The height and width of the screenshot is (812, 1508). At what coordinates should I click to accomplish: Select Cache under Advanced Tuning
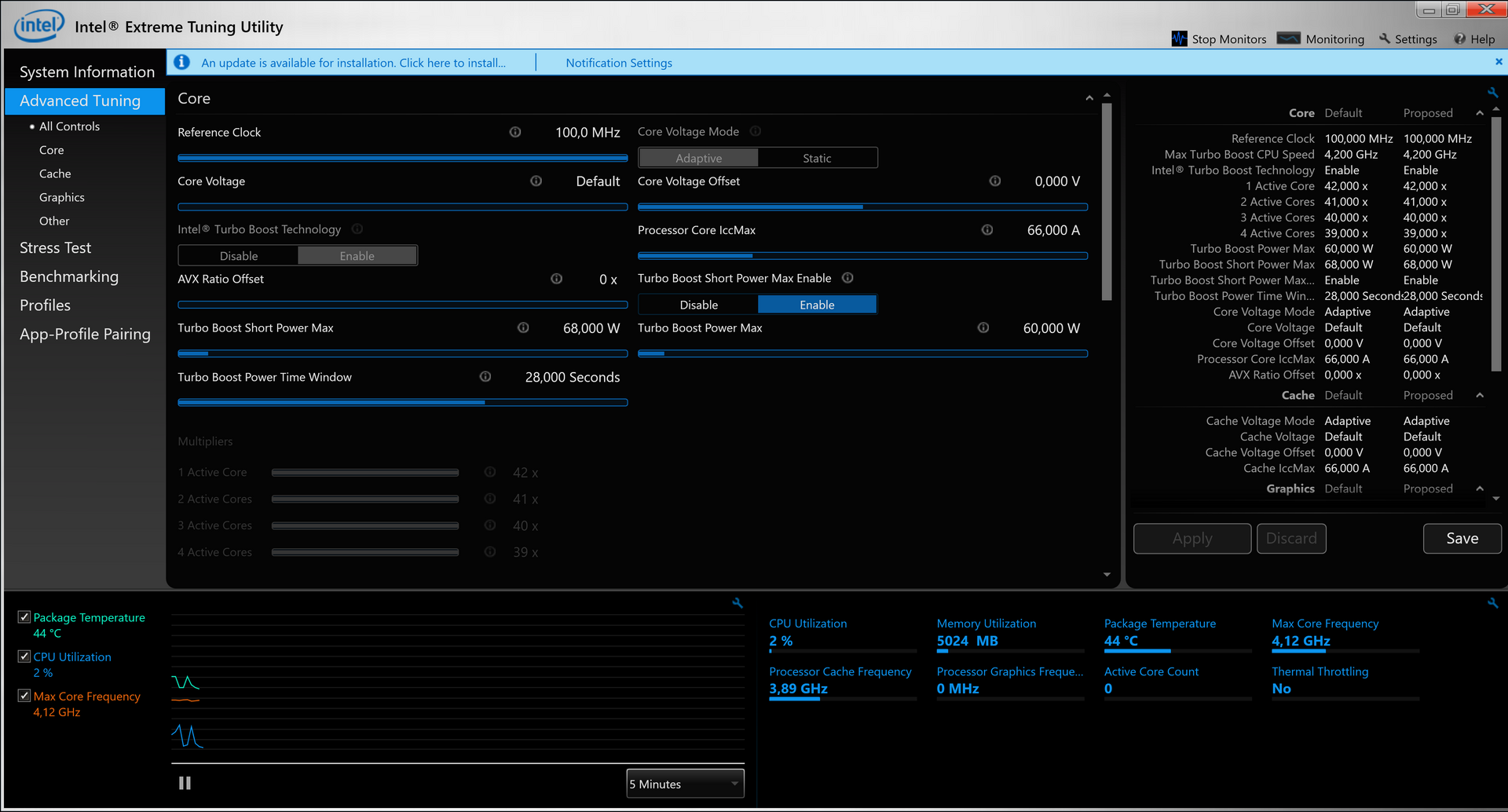[x=55, y=174]
